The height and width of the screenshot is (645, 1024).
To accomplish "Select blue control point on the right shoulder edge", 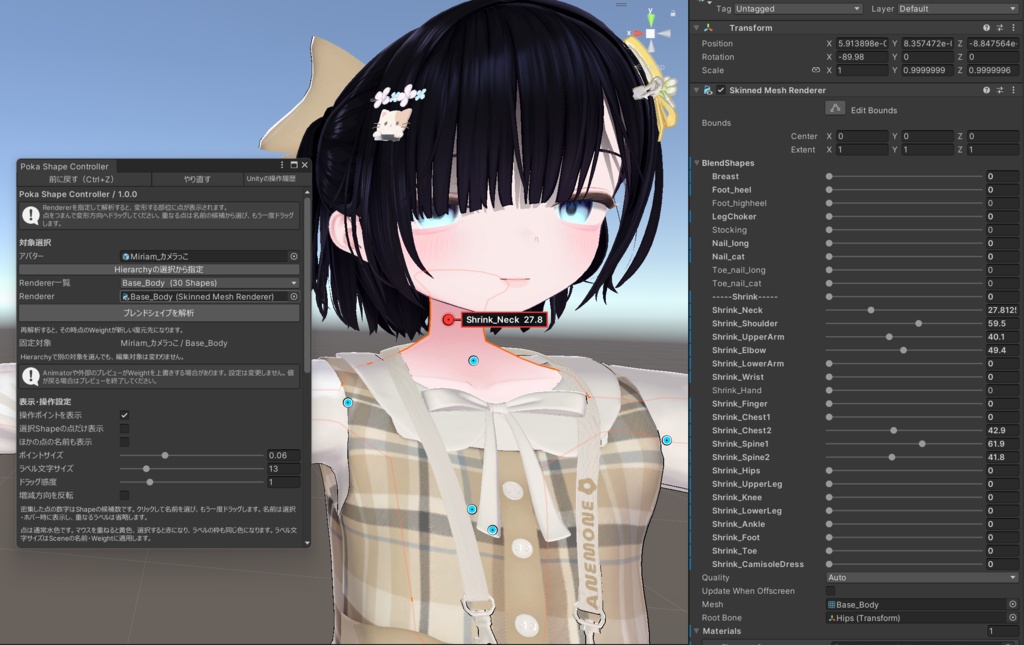I will [x=667, y=441].
